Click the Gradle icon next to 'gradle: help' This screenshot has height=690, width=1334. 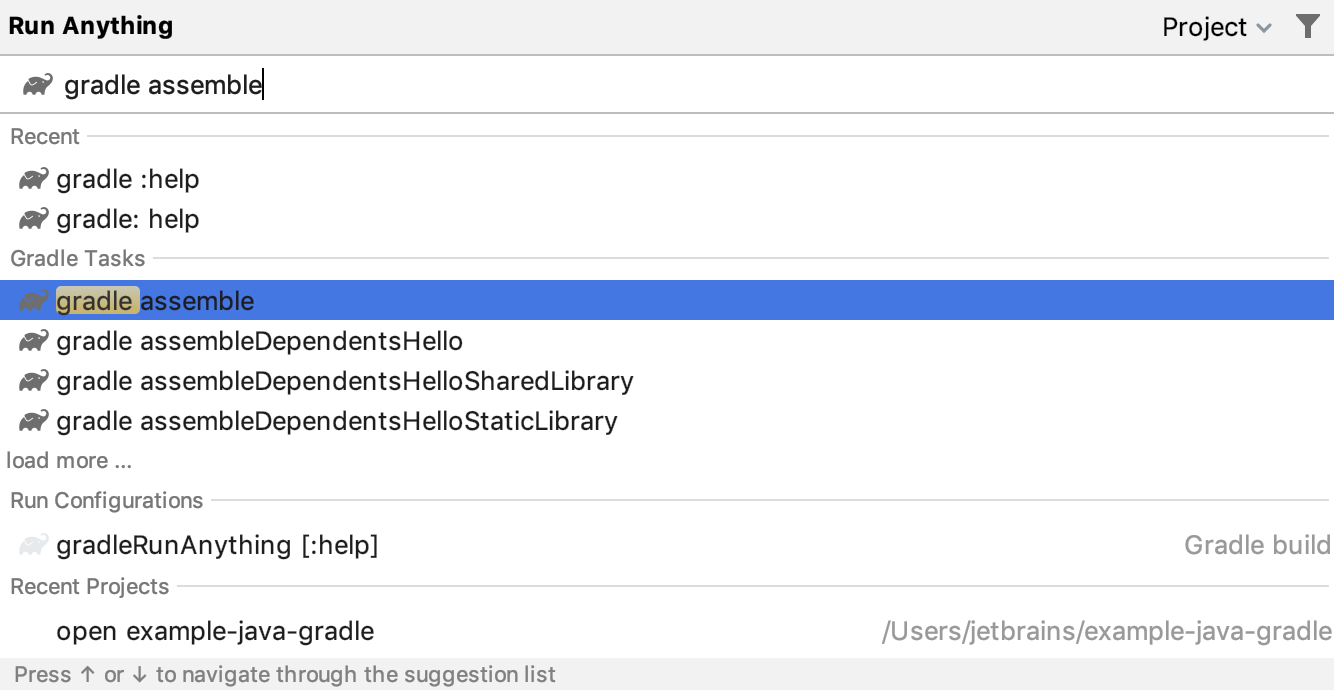pos(33,218)
